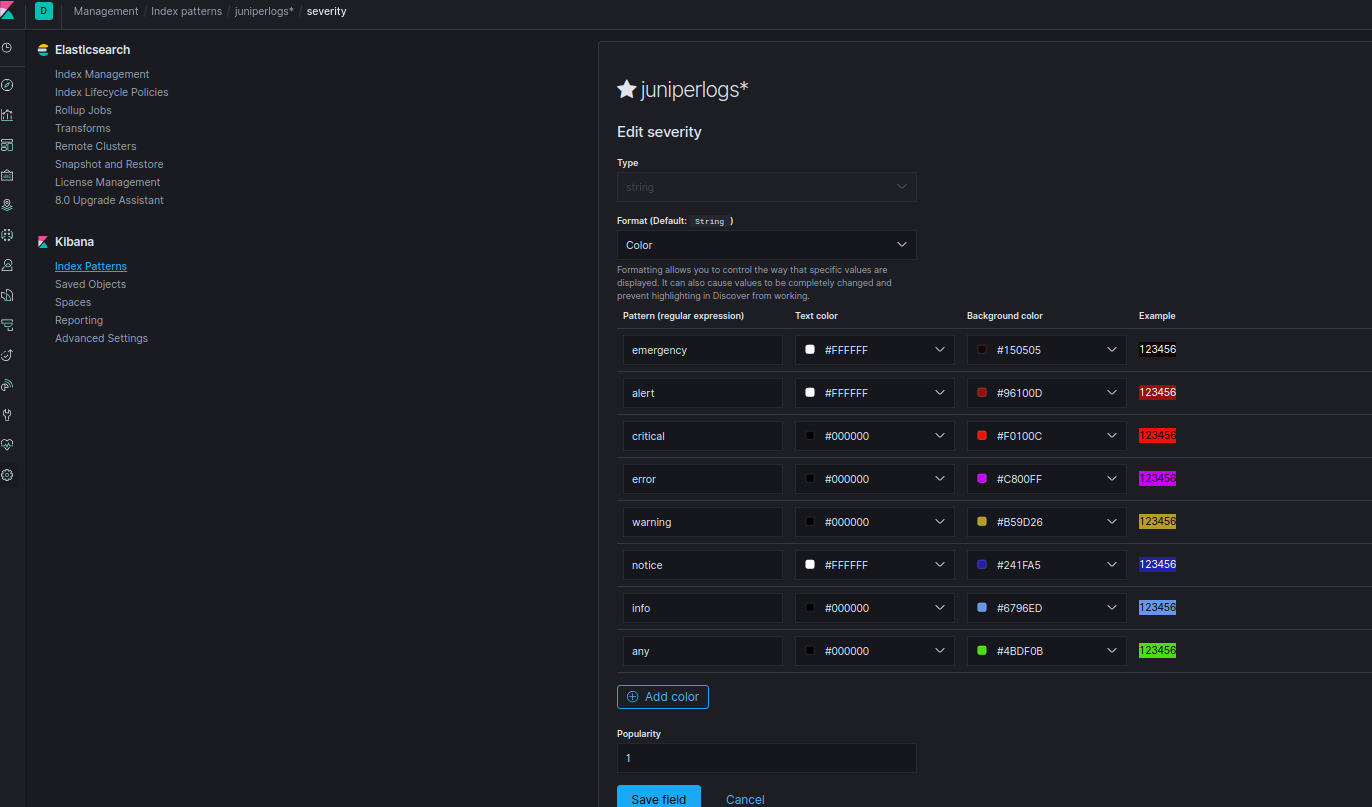Click Cancel link
The height and width of the screenshot is (807, 1372).
745,800
